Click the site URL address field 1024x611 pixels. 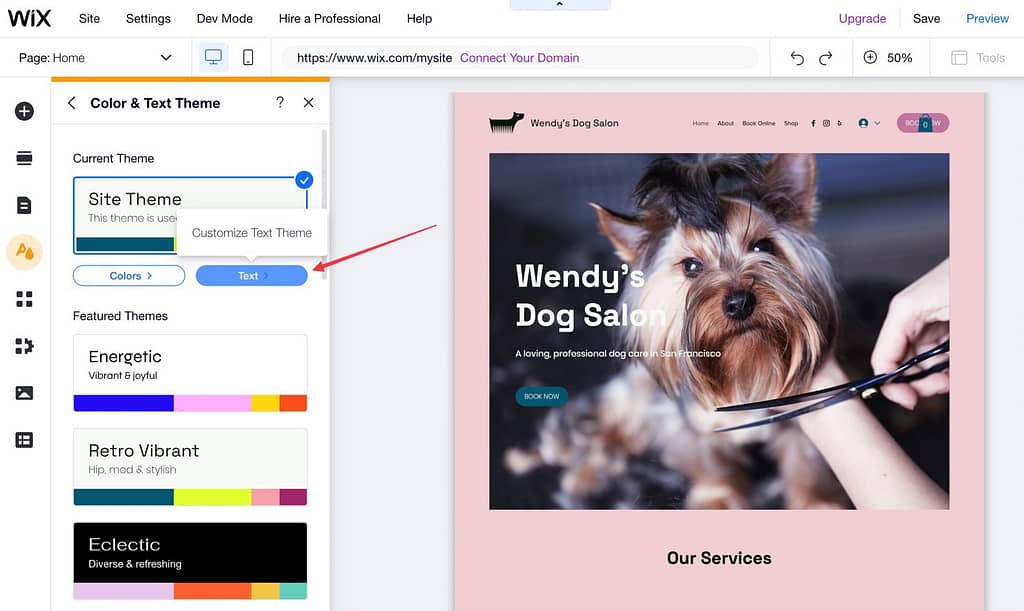tap(520, 58)
